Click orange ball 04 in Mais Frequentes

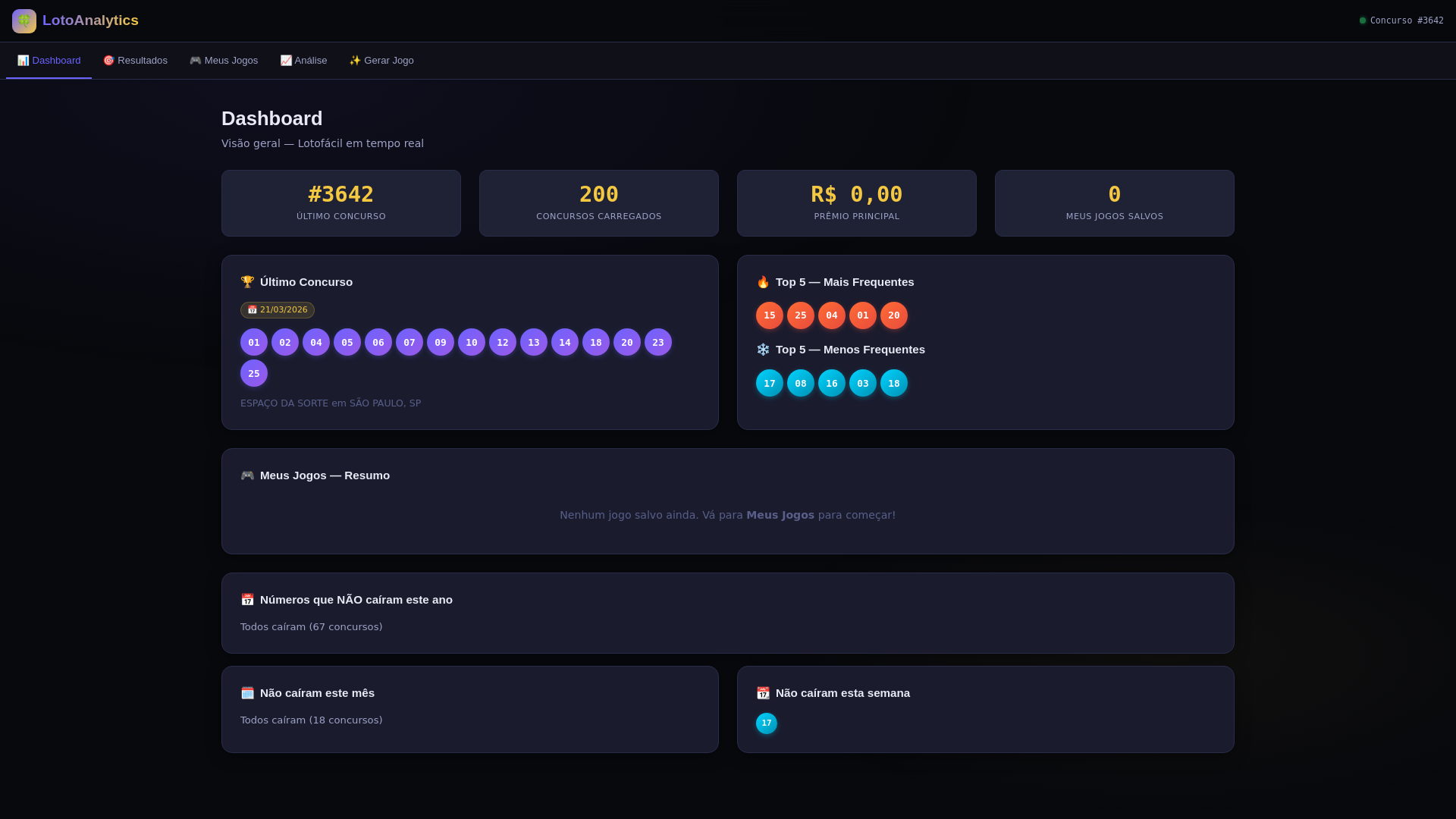pos(832,315)
